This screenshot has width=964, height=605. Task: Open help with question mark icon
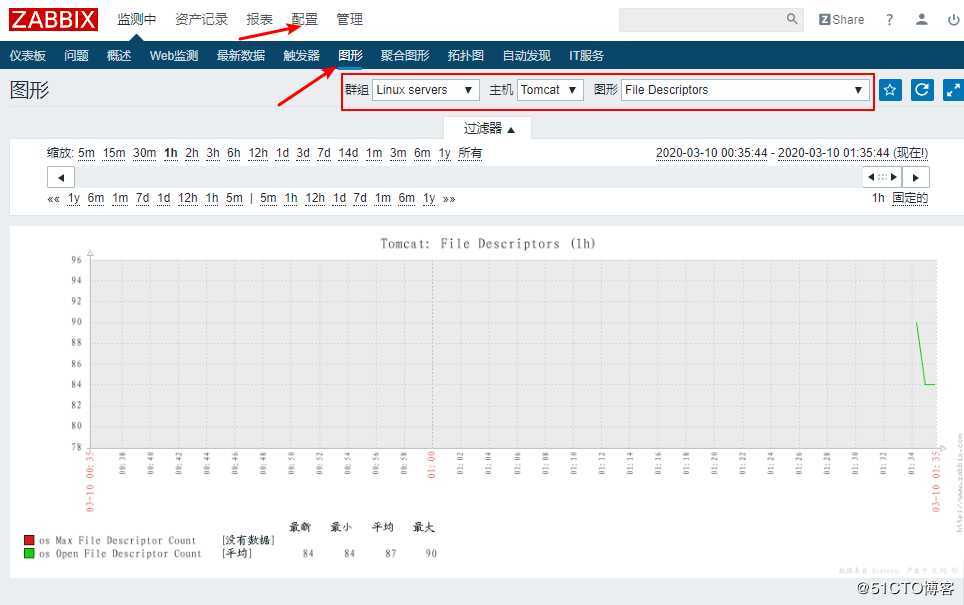pyautogui.click(x=889, y=19)
